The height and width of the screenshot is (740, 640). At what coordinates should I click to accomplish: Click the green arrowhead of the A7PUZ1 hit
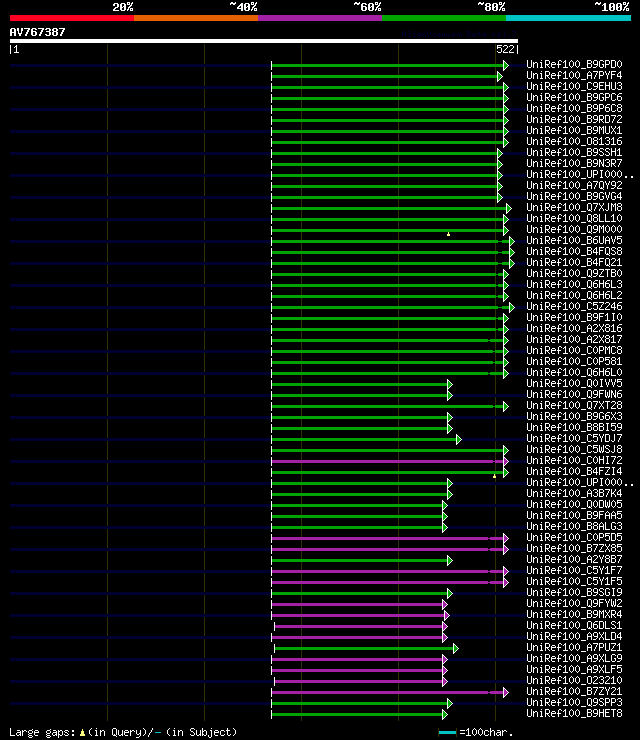click(x=455, y=648)
